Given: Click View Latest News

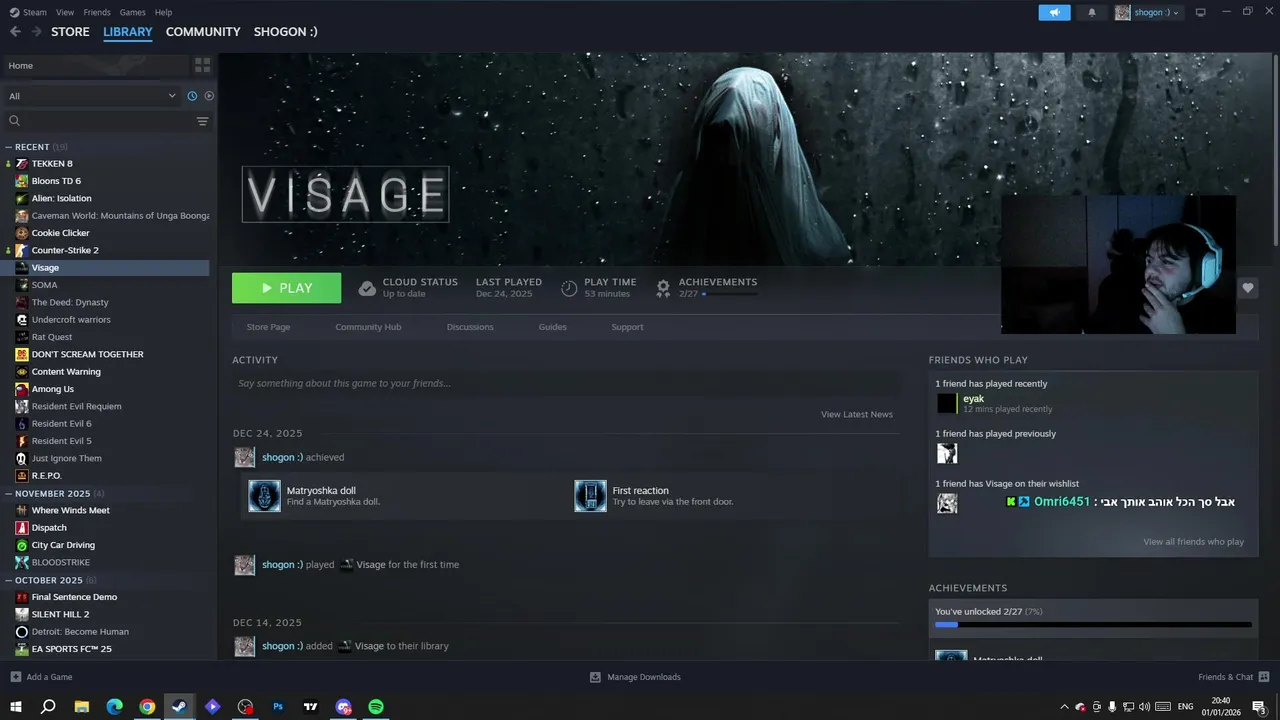Looking at the screenshot, I should click(857, 414).
